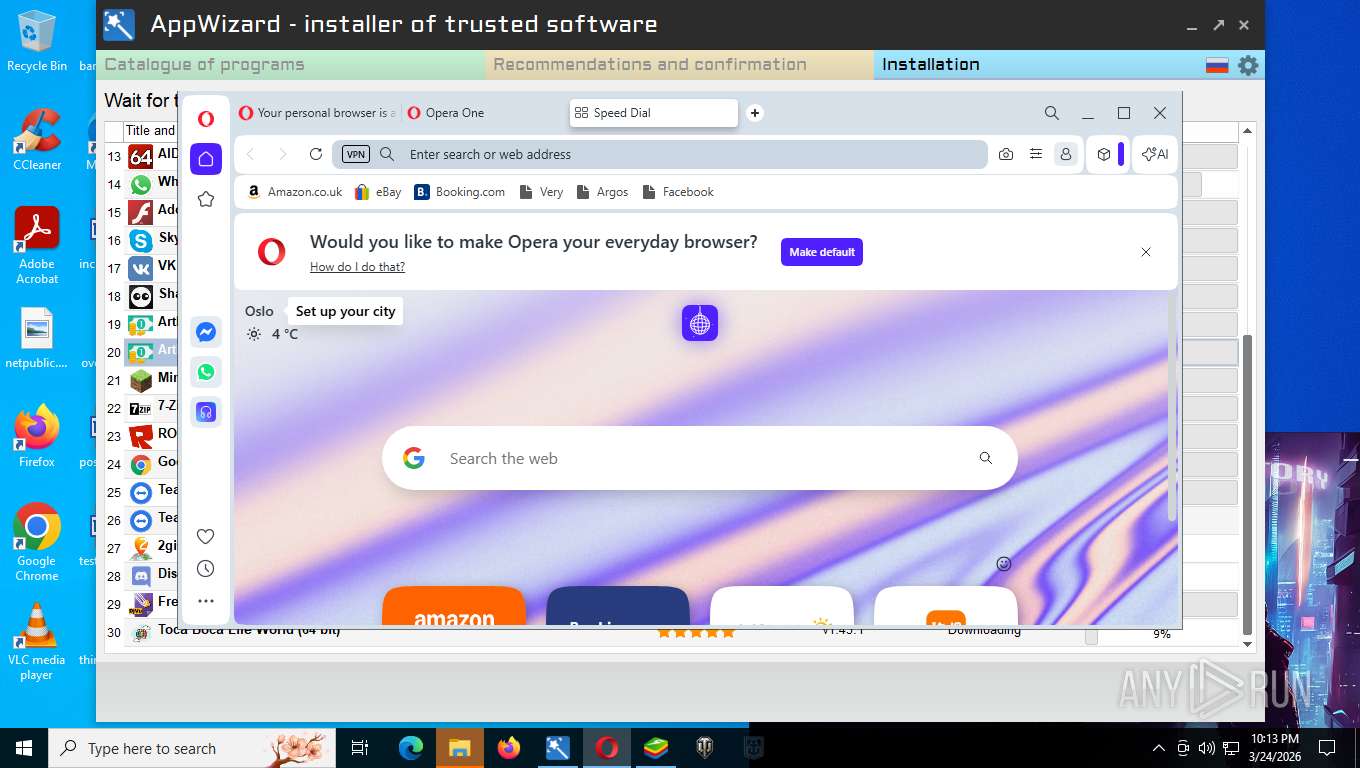This screenshot has width=1360, height=768.
Task: Click scroll-down arrow in AppWizard list
Action: [1247, 645]
